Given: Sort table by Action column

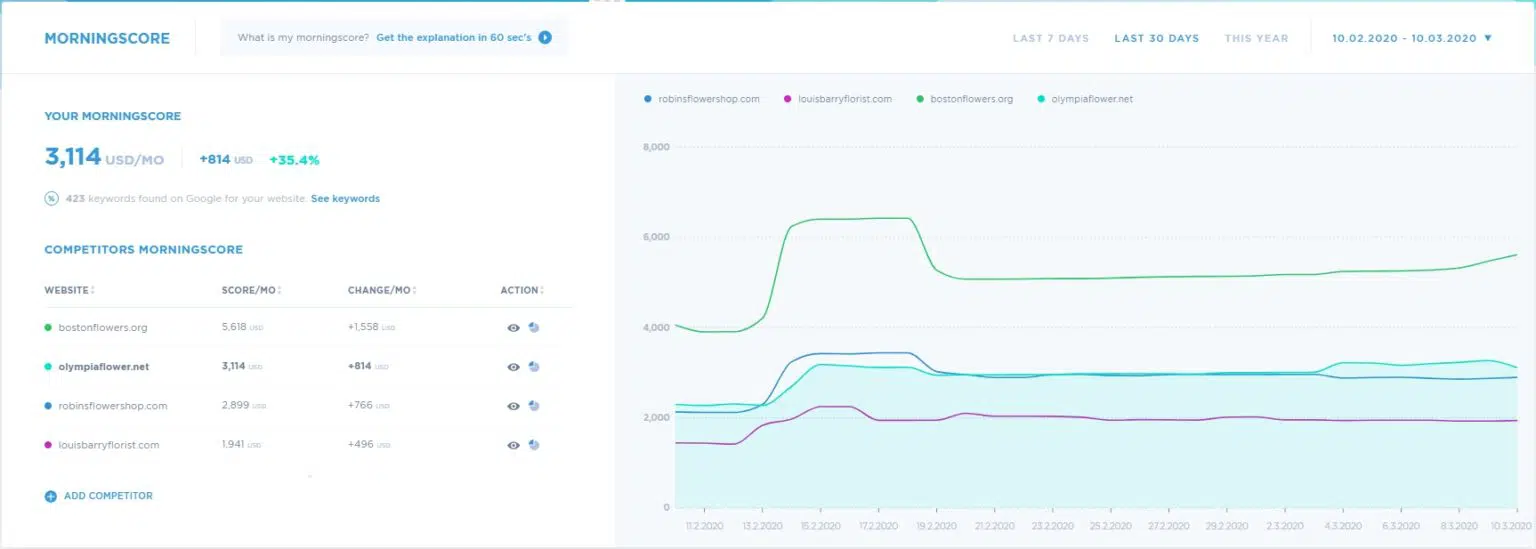Looking at the screenshot, I should pyautogui.click(x=522, y=290).
